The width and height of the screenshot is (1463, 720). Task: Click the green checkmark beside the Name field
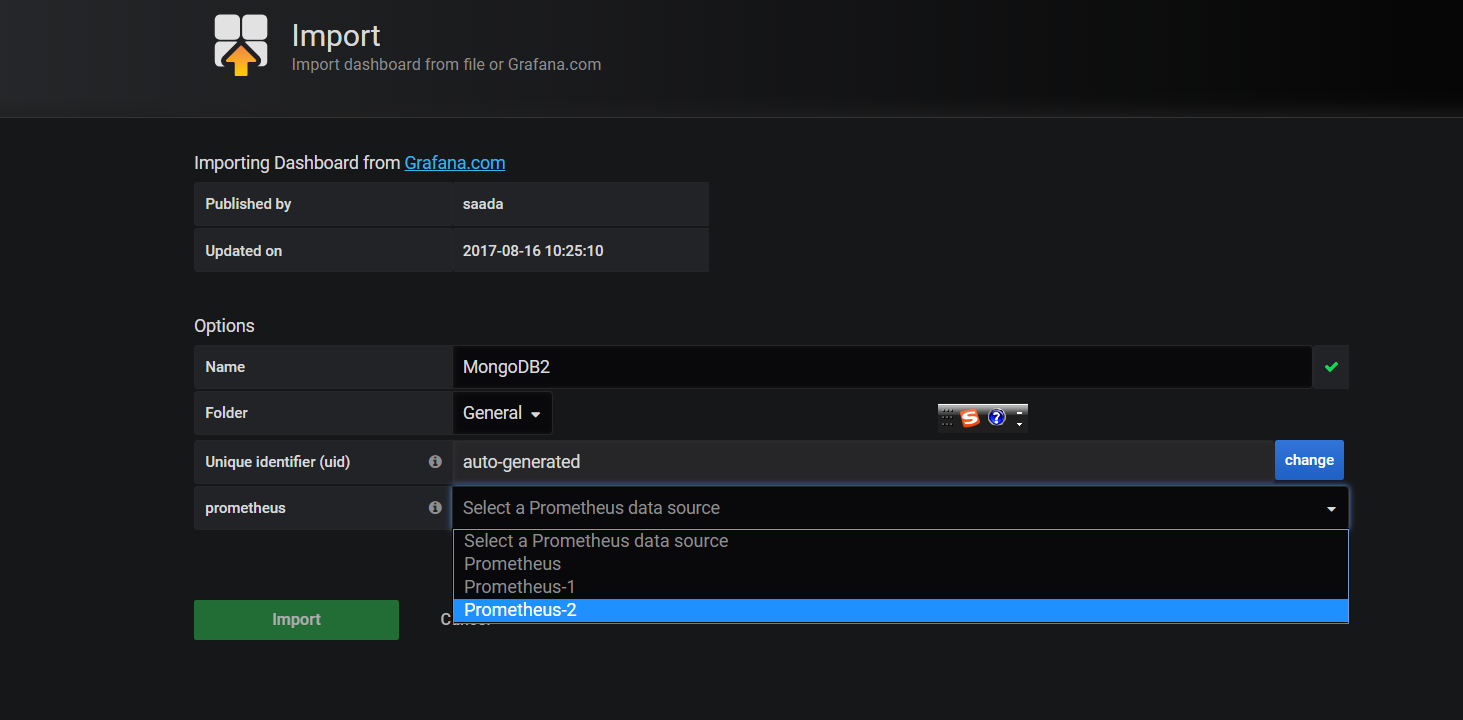pyautogui.click(x=1330, y=367)
